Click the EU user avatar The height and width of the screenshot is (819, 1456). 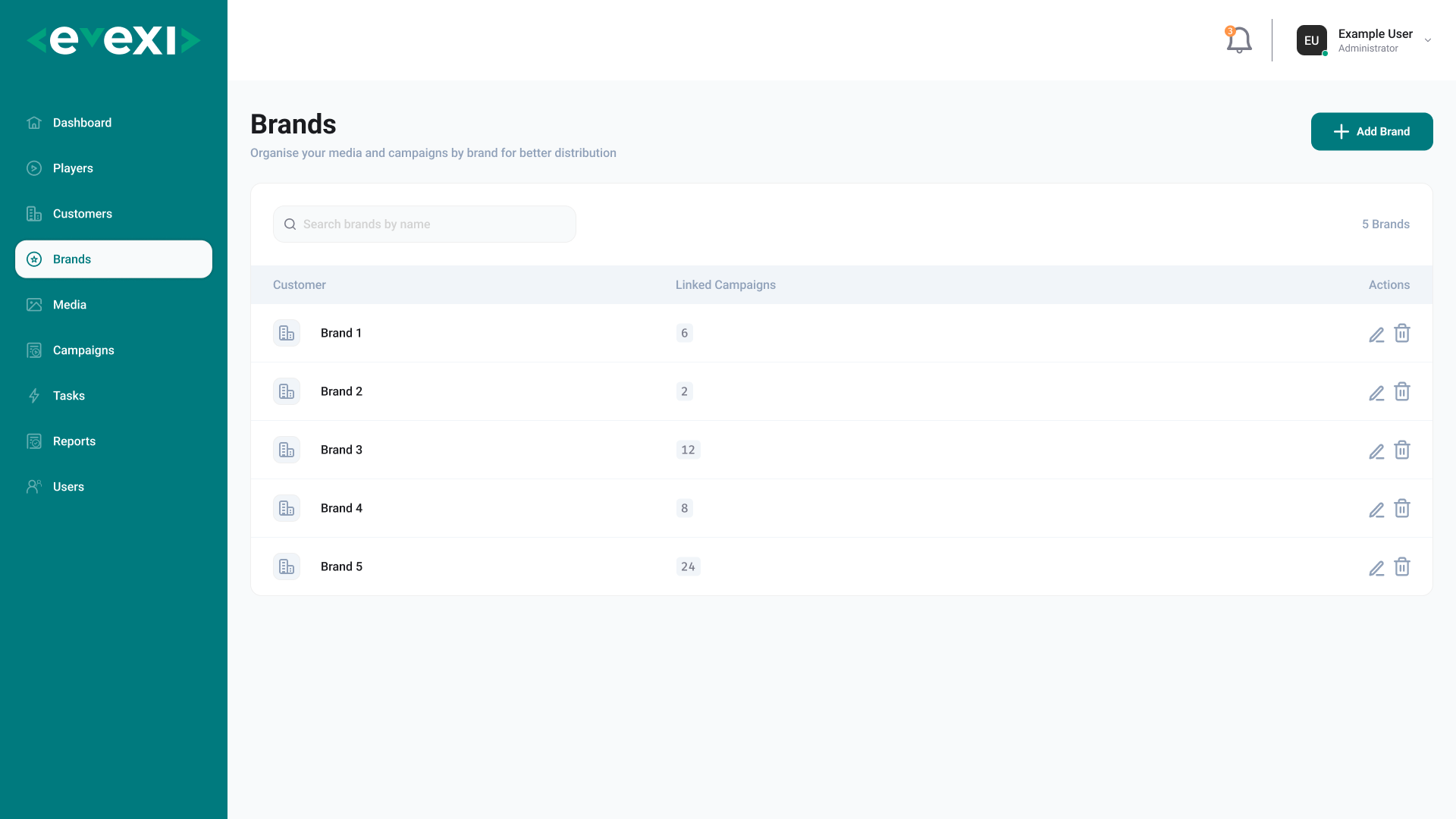[x=1312, y=40]
